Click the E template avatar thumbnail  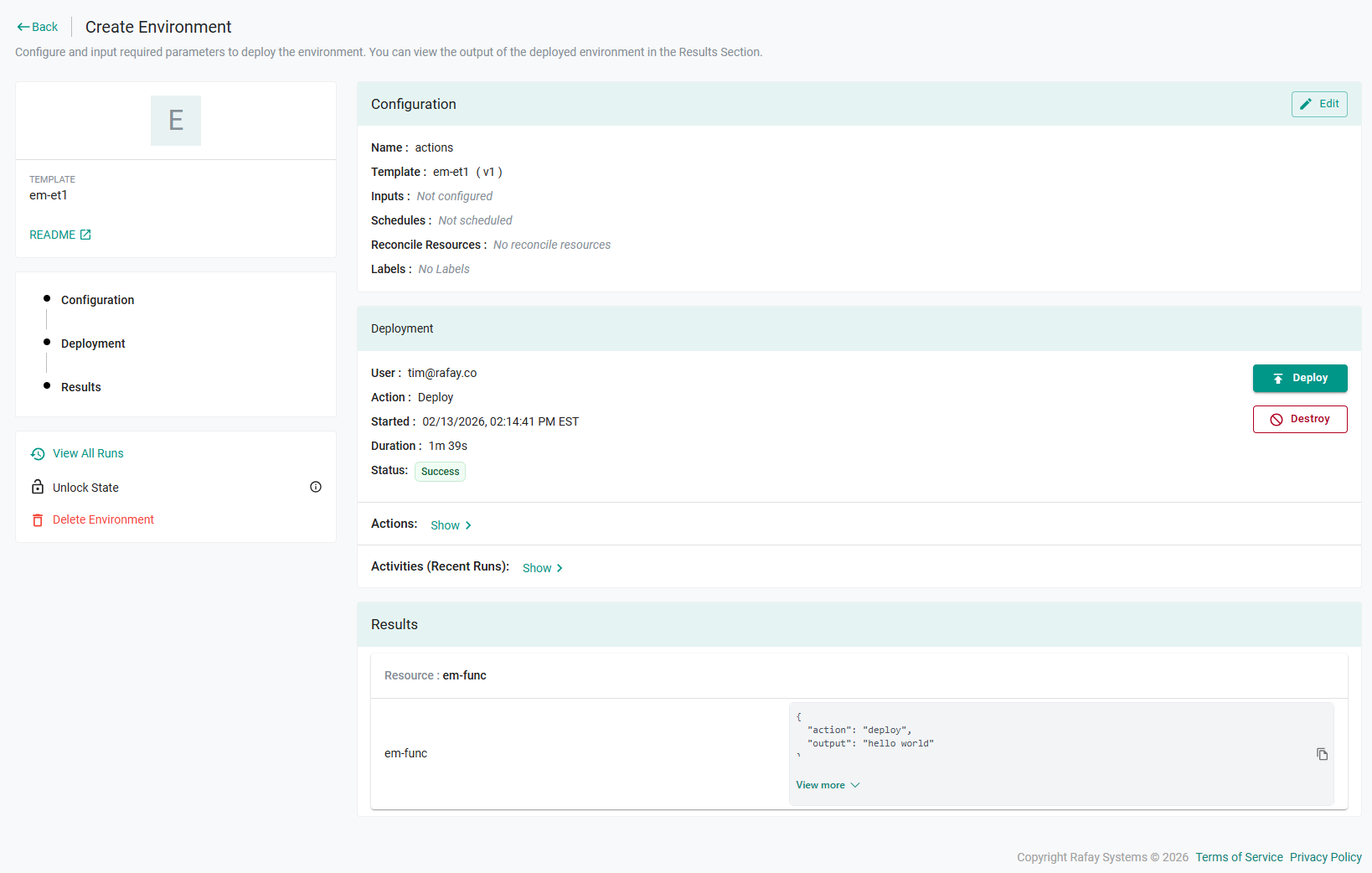pos(176,121)
